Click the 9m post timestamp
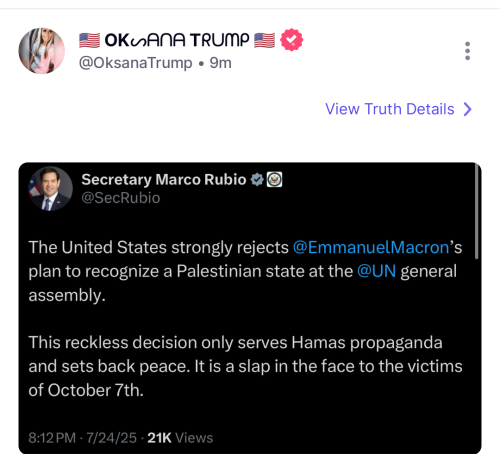Image resolution: width=500 pixels, height=466 pixels. (x=220, y=63)
